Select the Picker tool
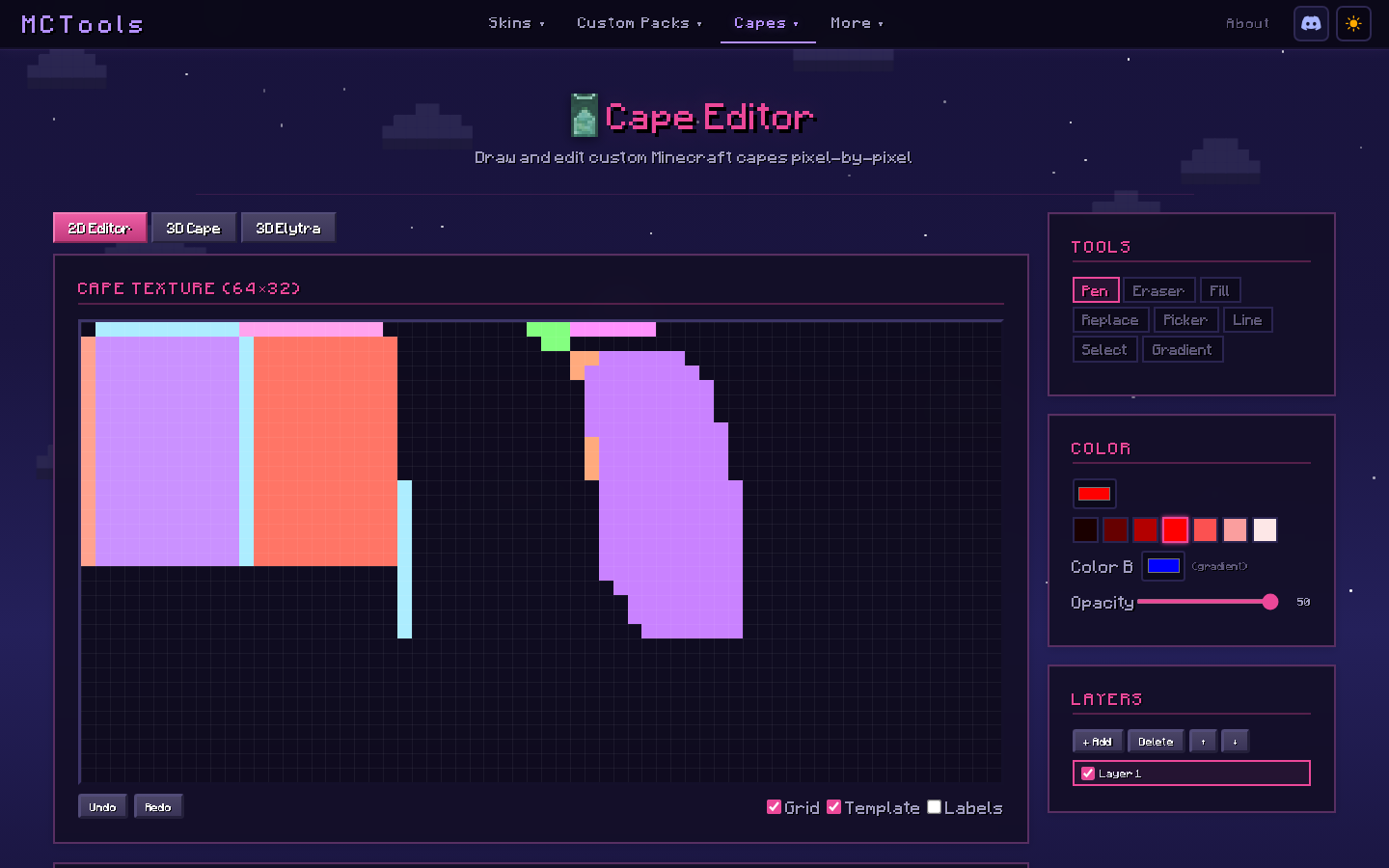This screenshot has width=1389, height=868. tap(1185, 320)
